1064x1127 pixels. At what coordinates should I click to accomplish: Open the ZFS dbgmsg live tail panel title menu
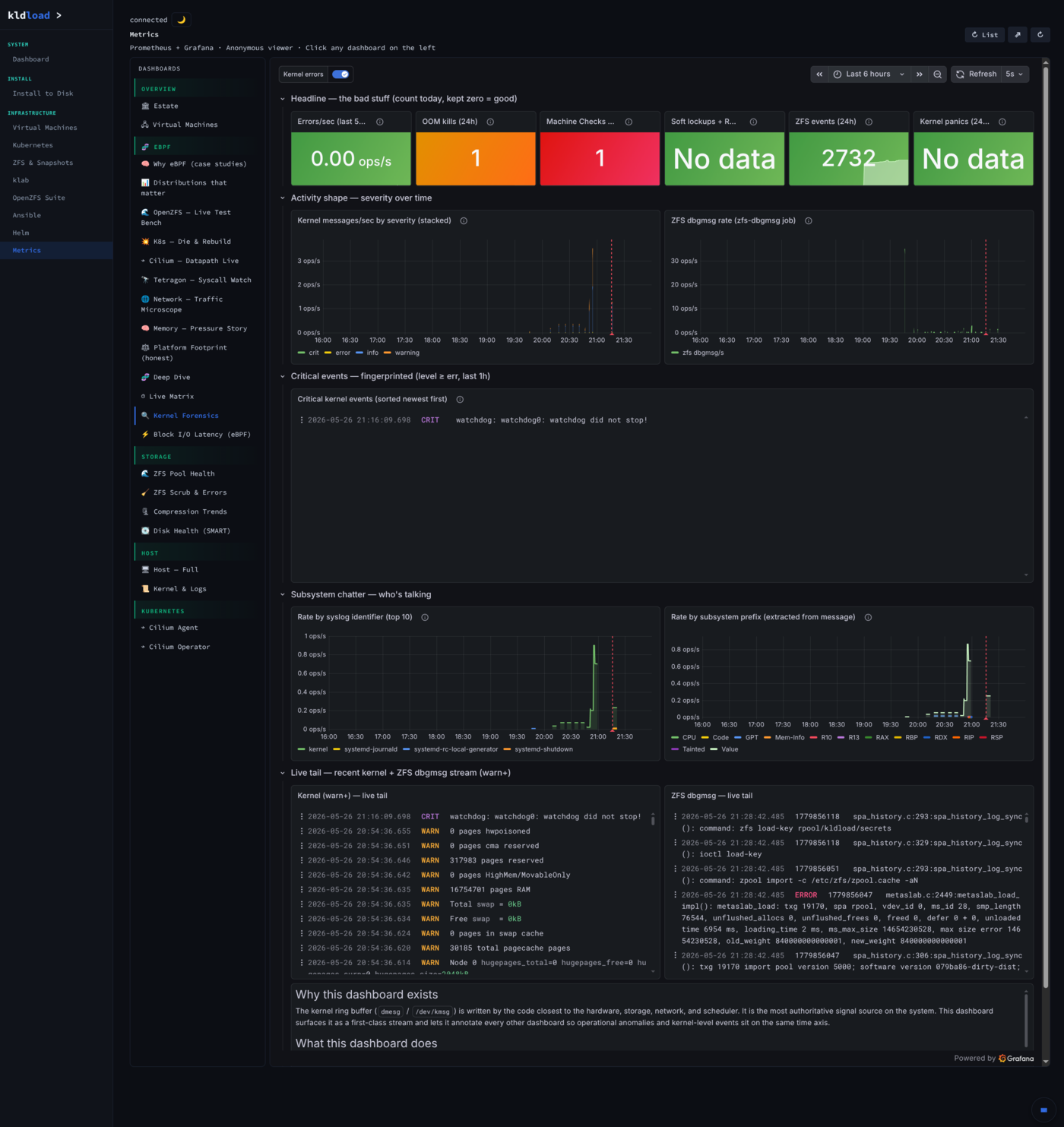711,796
